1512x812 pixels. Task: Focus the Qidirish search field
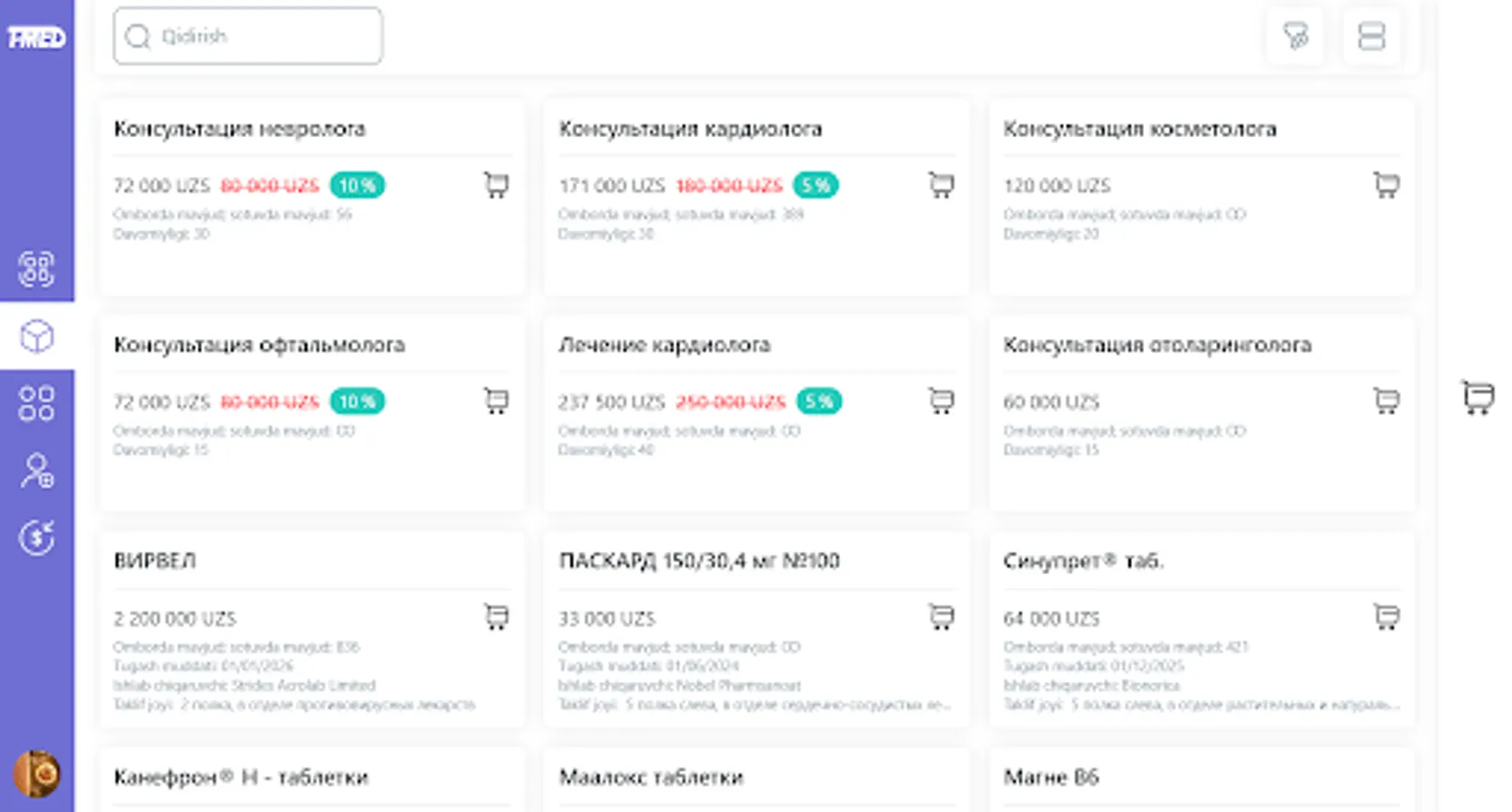(x=248, y=36)
